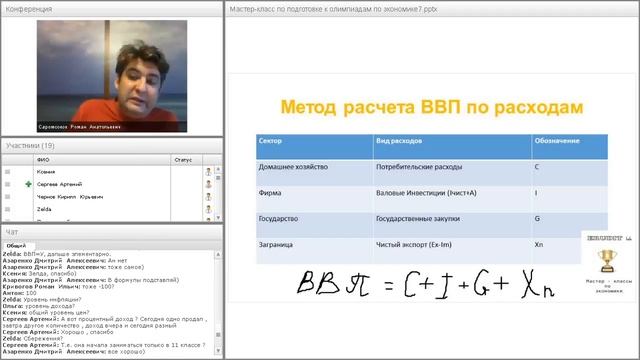Switch to the Общий chat tab
Screen dimensions: 640x360
[x=16, y=246]
